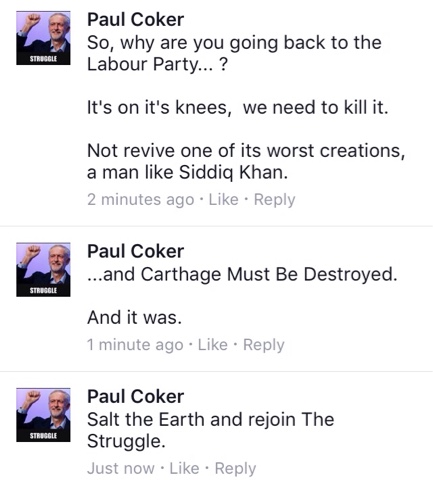The image size is (433, 480).
Task: Reply to the Salt the Earth comment
Action: point(235,469)
